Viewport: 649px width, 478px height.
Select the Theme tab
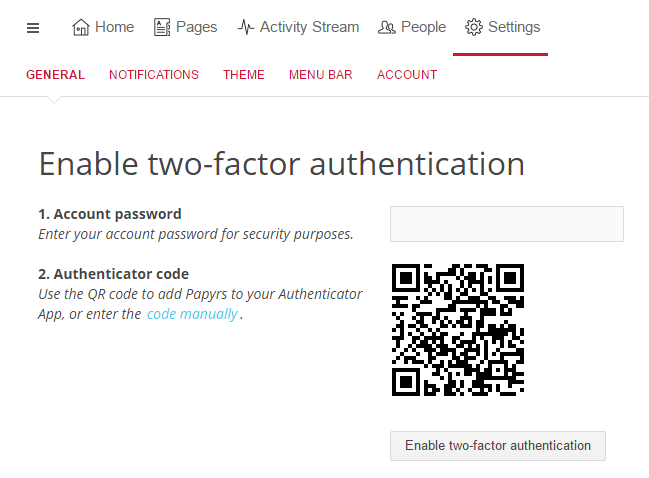tap(244, 74)
